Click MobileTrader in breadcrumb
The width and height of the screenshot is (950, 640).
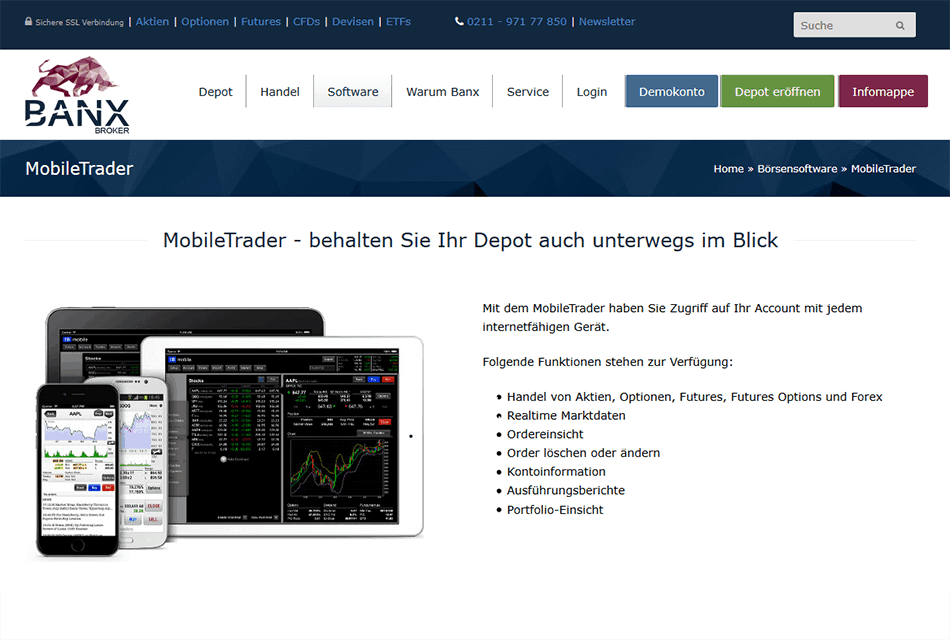pyautogui.click(x=883, y=168)
